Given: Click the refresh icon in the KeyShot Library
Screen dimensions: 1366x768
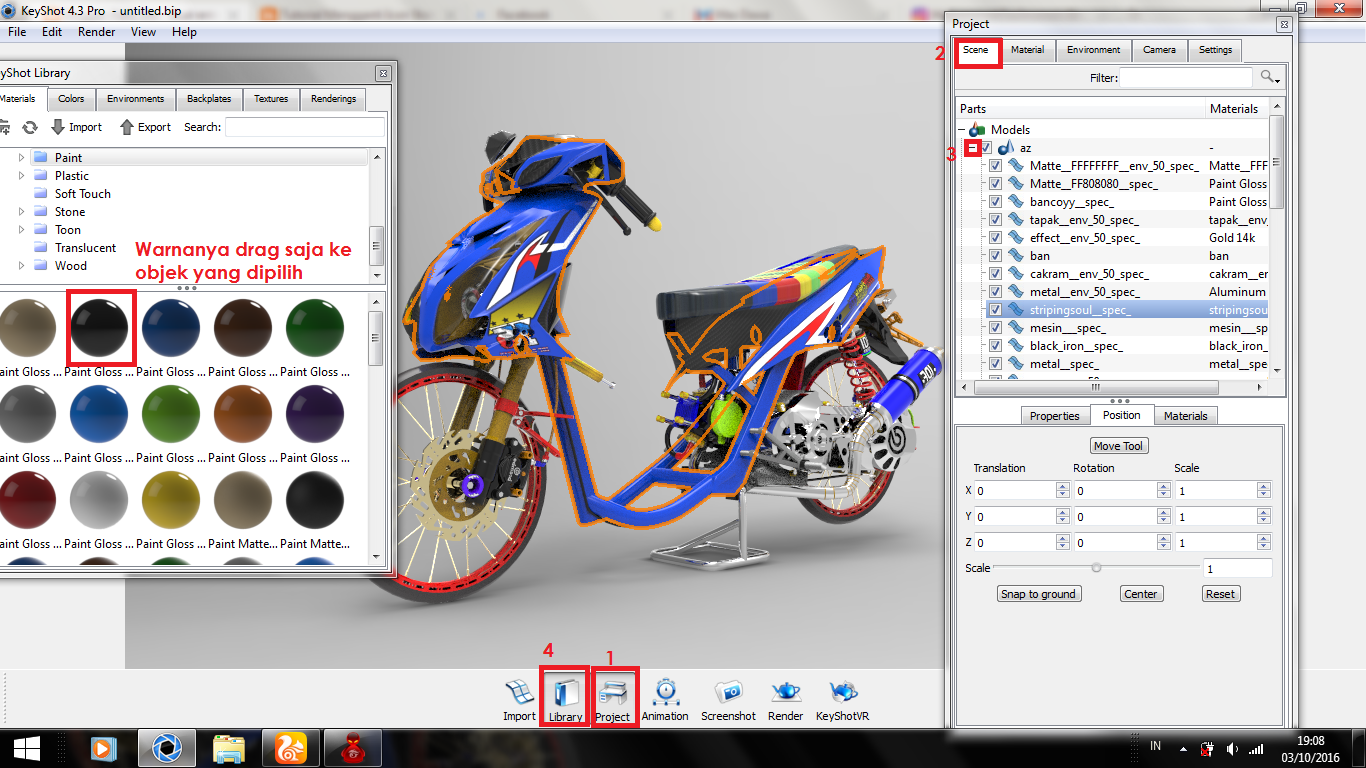Looking at the screenshot, I should point(30,127).
